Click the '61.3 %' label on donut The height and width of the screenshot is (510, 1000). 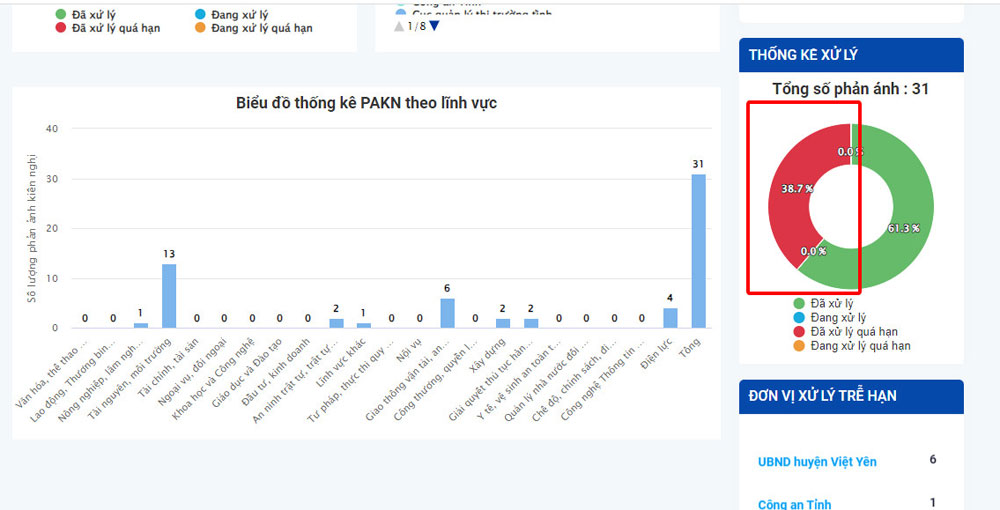click(904, 228)
